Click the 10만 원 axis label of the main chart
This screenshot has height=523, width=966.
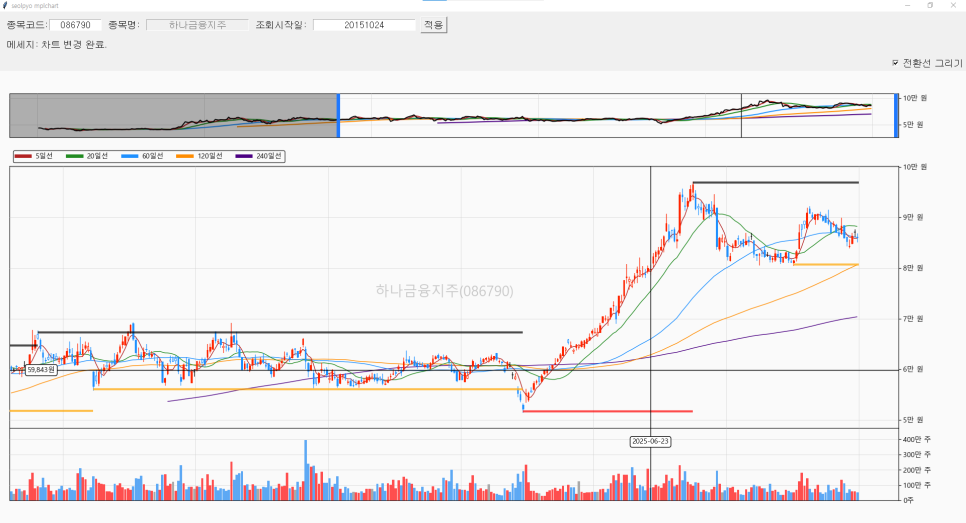point(914,167)
